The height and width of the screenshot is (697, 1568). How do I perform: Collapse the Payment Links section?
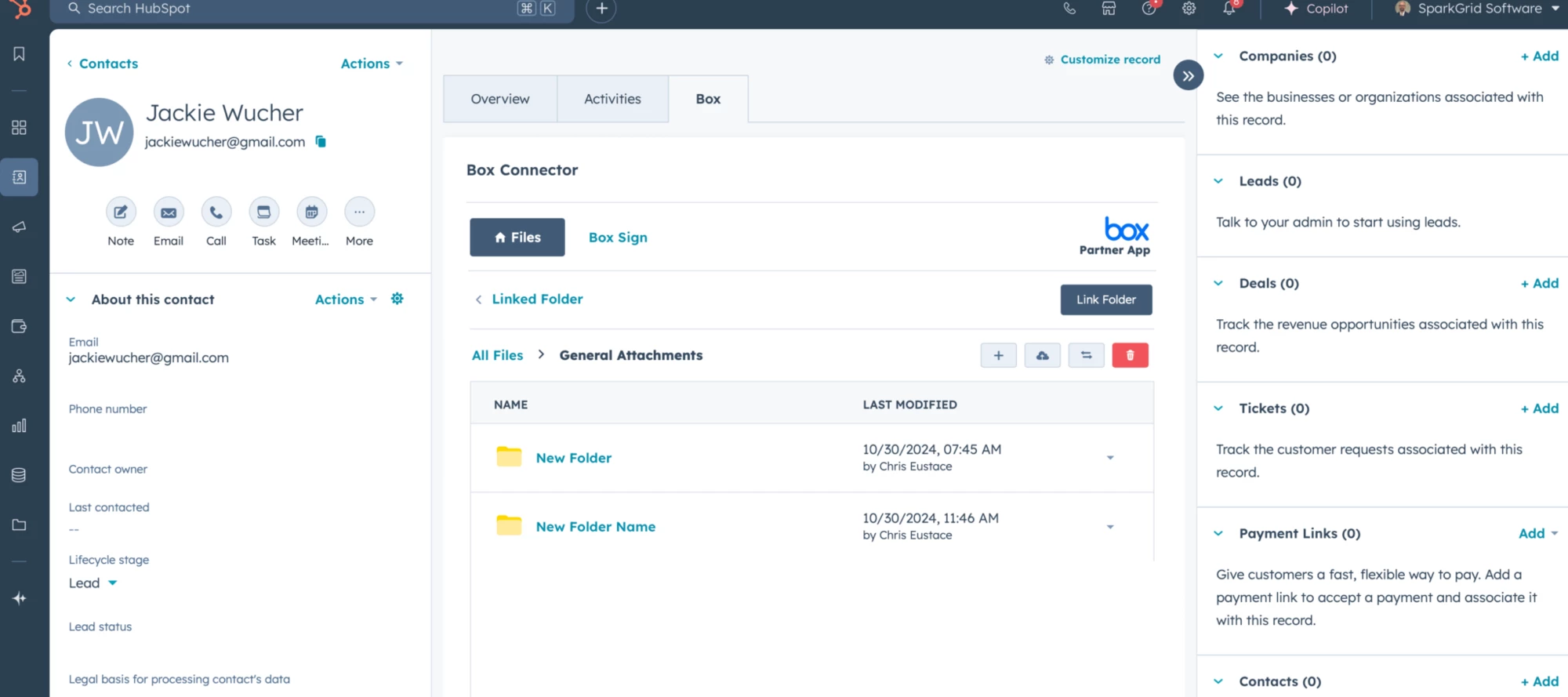(x=1218, y=533)
